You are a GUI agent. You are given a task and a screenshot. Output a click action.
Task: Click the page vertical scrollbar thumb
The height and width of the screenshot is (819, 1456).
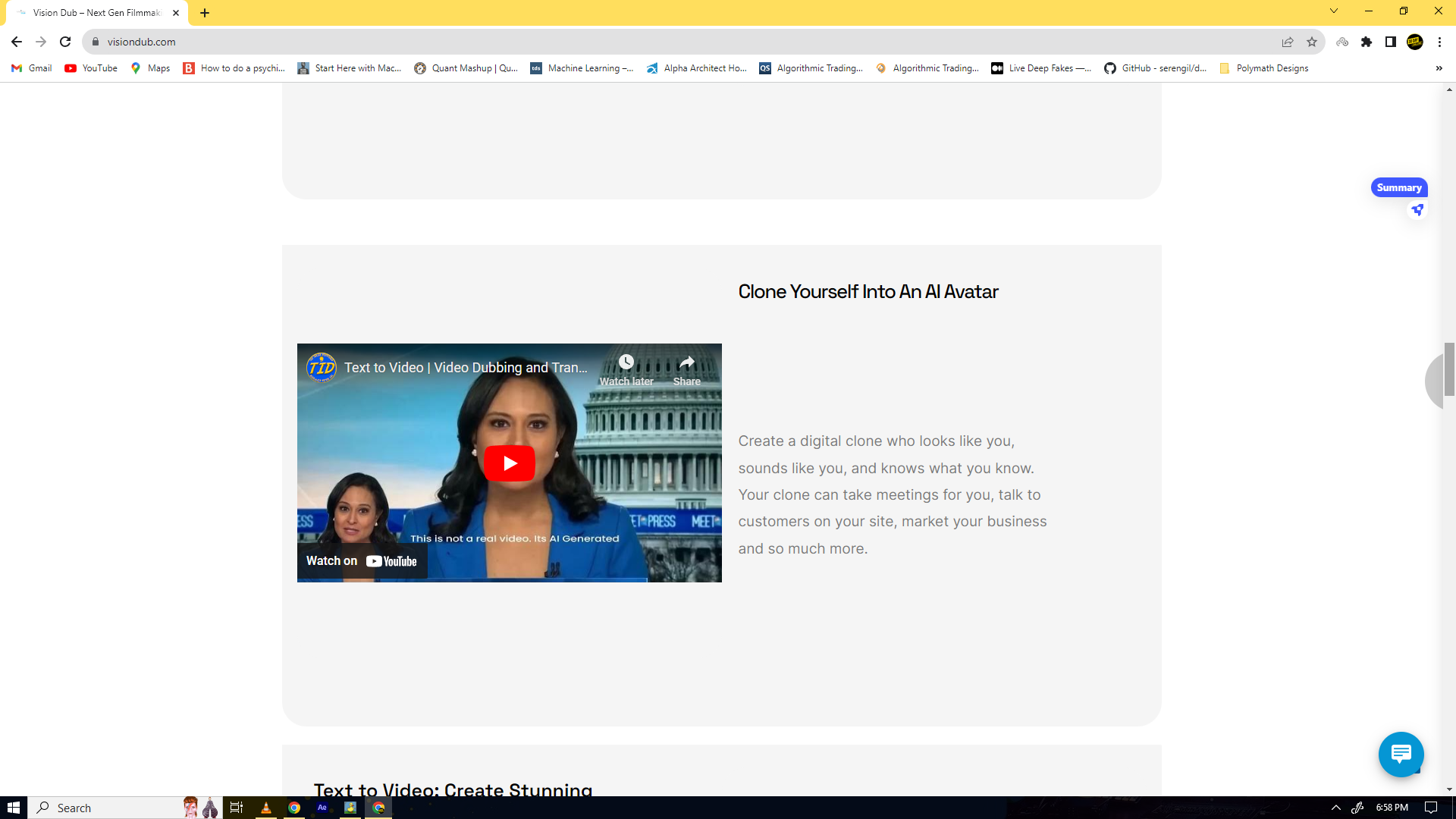coord(1449,369)
